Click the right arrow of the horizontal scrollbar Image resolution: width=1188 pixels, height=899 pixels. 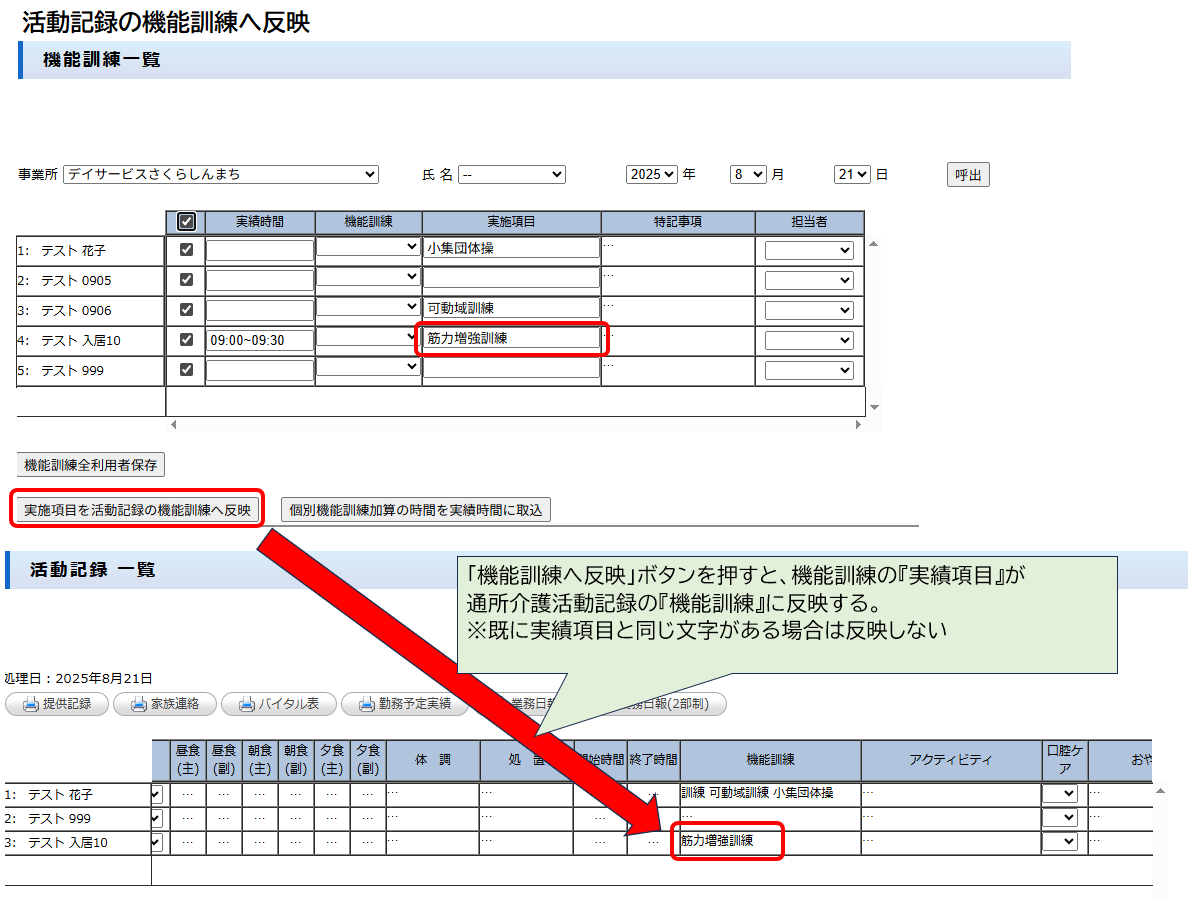pos(857,425)
